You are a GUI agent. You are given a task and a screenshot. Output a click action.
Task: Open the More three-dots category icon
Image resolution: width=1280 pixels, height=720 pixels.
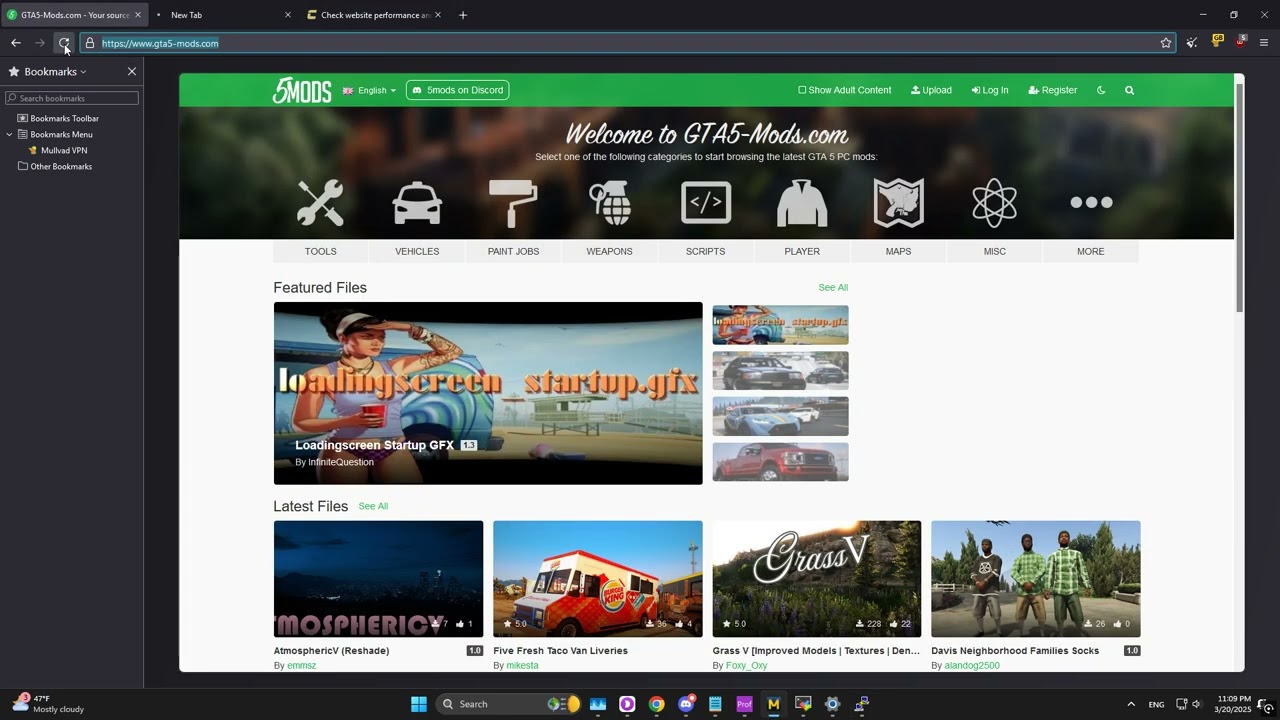[x=1091, y=203]
